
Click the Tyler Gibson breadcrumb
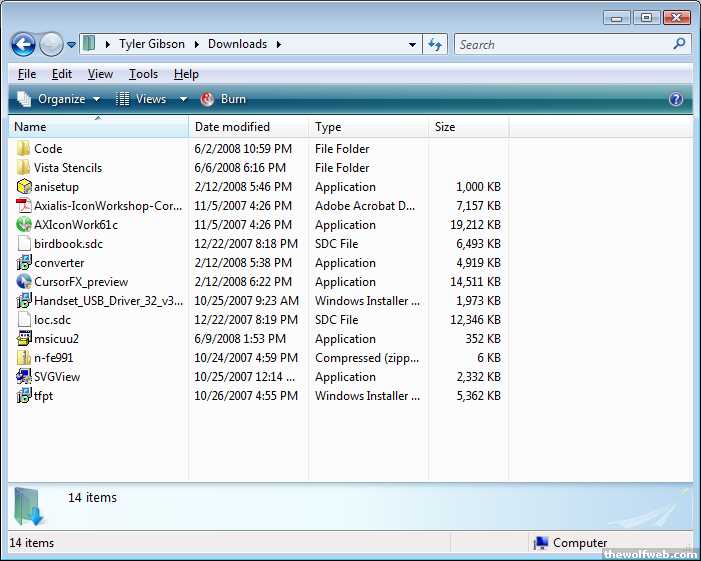pyautogui.click(x=152, y=44)
